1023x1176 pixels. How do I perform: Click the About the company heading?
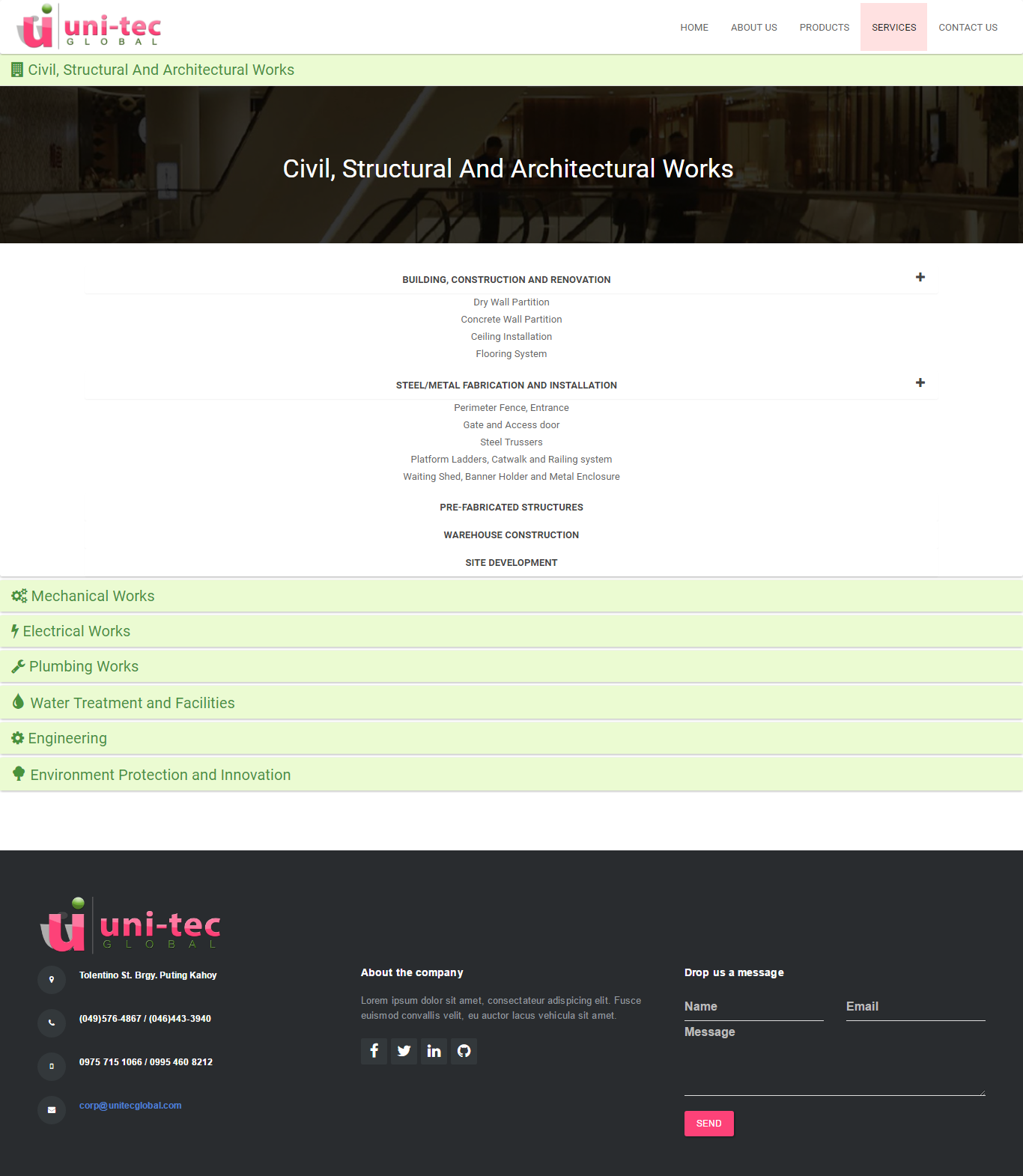pos(412,972)
